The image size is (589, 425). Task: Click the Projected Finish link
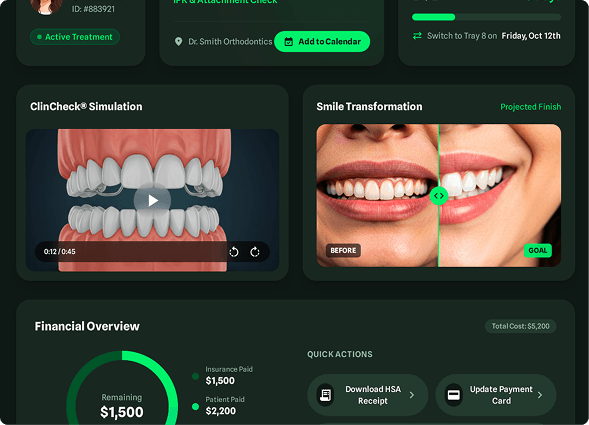530,107
